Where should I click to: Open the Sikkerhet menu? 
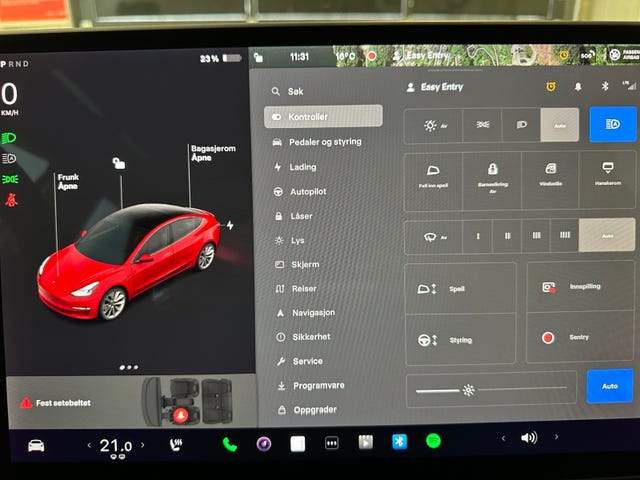pos(303,337)
